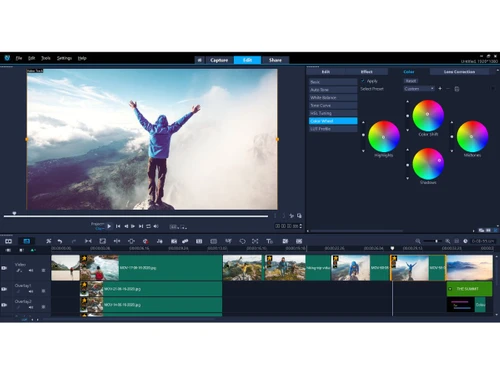Step to previous frame
The image size is (500, 375).
pyautogui.click(x=126, y=226)
